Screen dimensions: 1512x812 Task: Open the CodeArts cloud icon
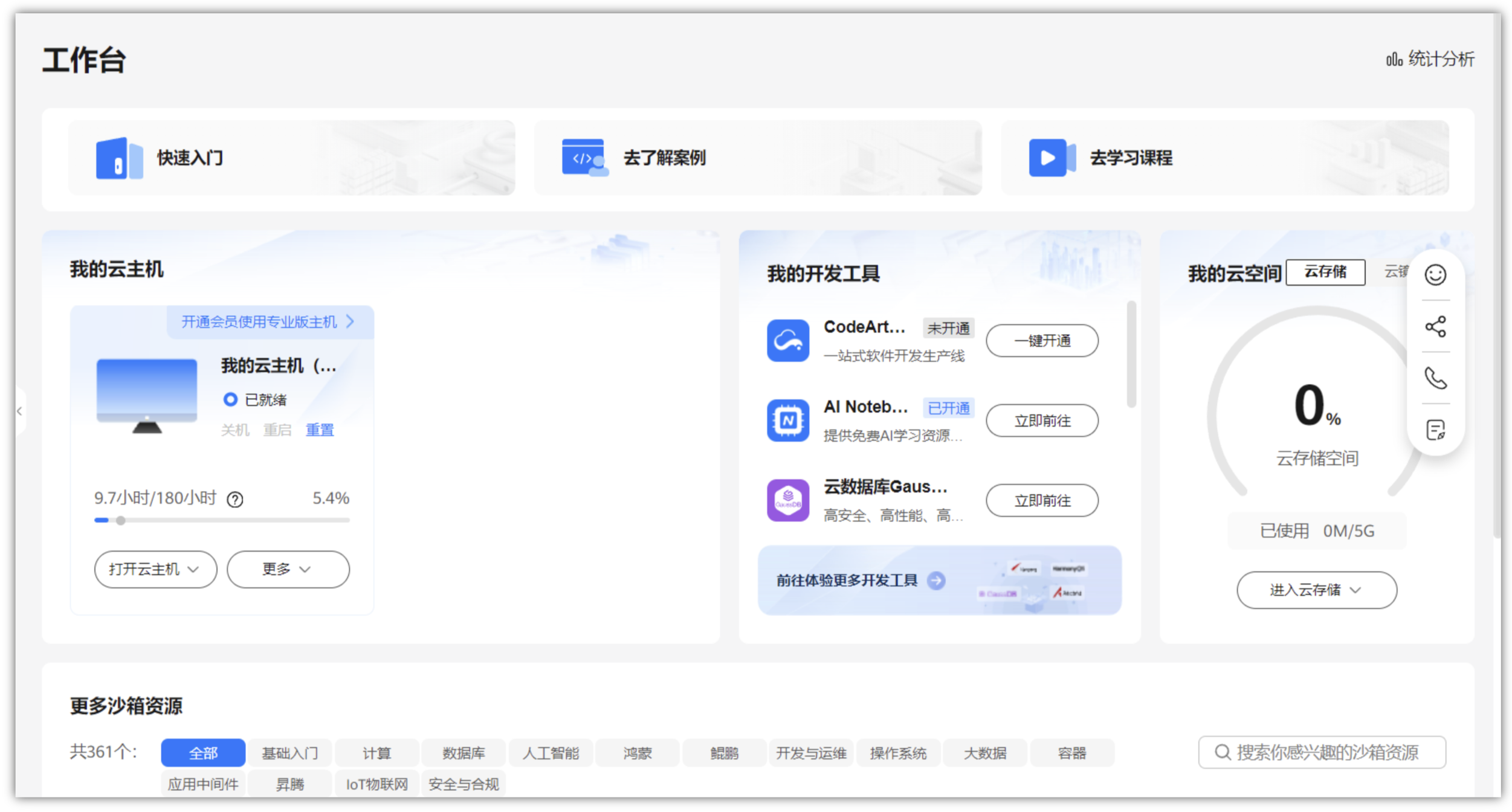click(x=787, y=341)
